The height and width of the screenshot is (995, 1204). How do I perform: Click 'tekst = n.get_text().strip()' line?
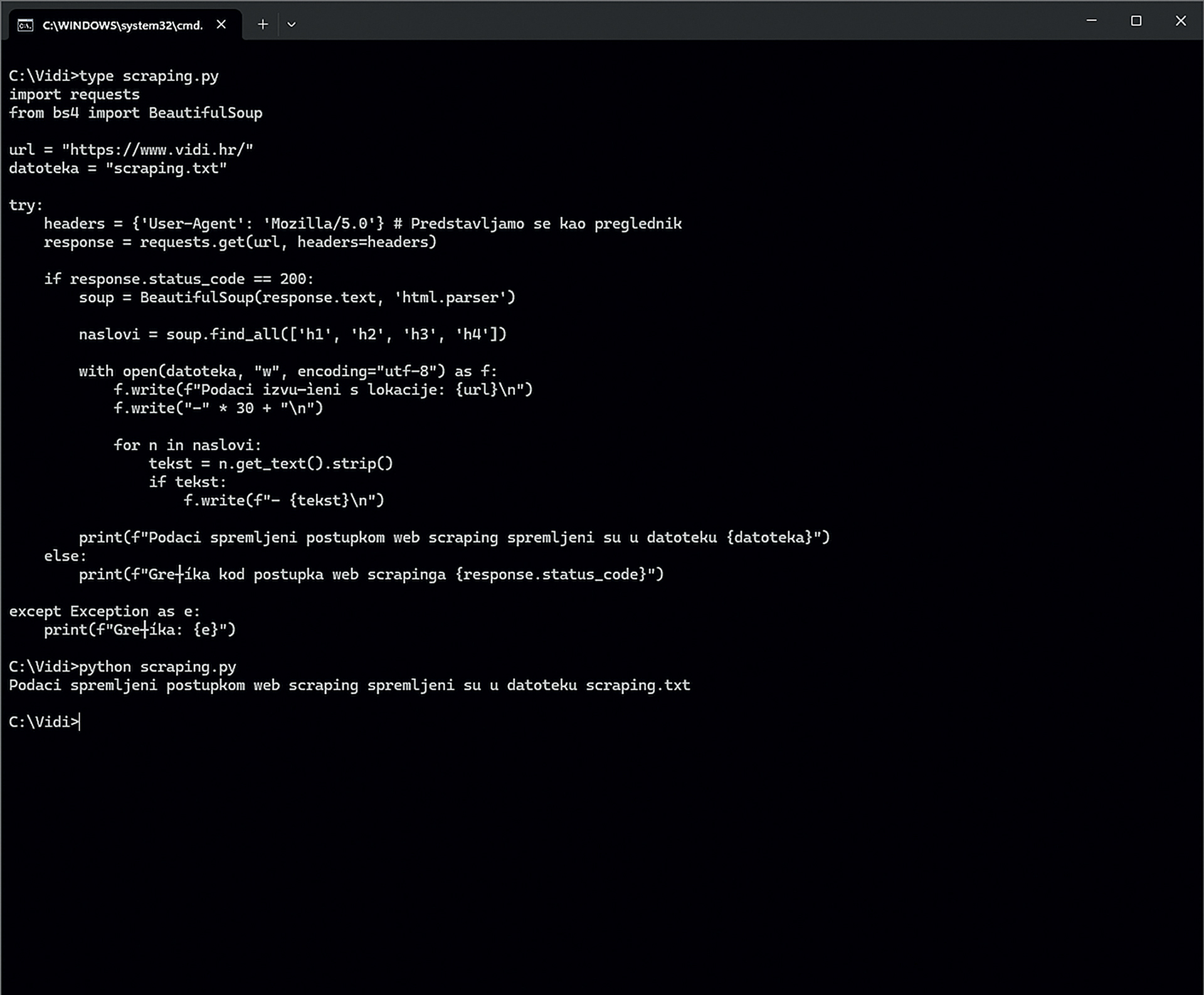pyautogui.click(x=271, y=463)
